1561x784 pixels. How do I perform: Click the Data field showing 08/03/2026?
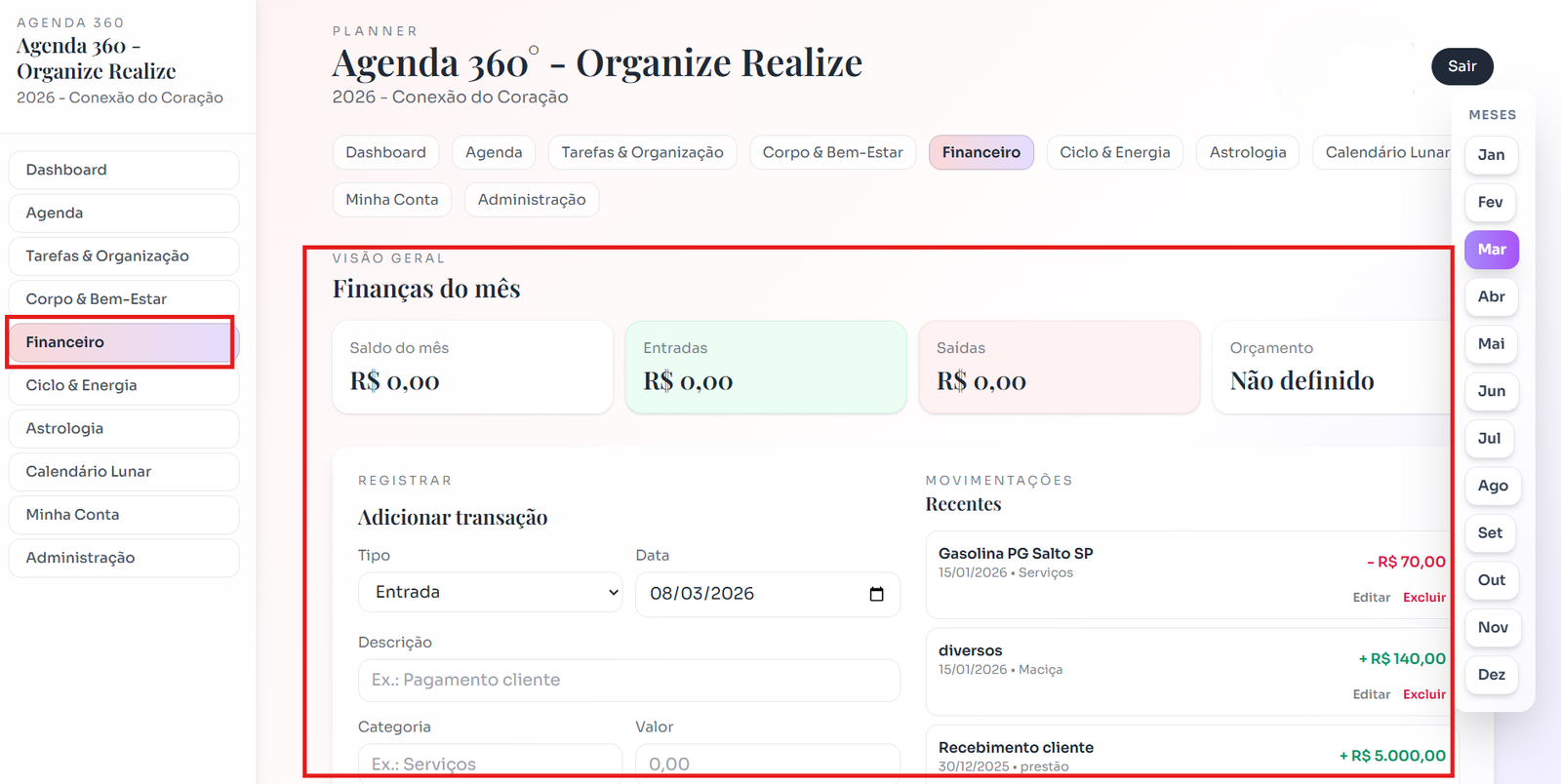(x=767, y=595)
